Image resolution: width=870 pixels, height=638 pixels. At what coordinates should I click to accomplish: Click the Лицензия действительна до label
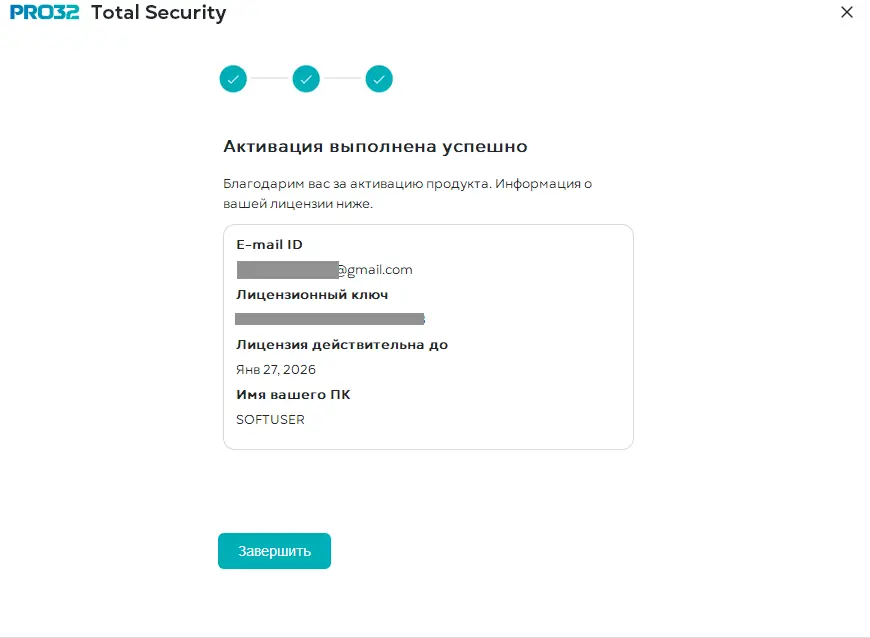pyautogui.click(x=342, y=345)
